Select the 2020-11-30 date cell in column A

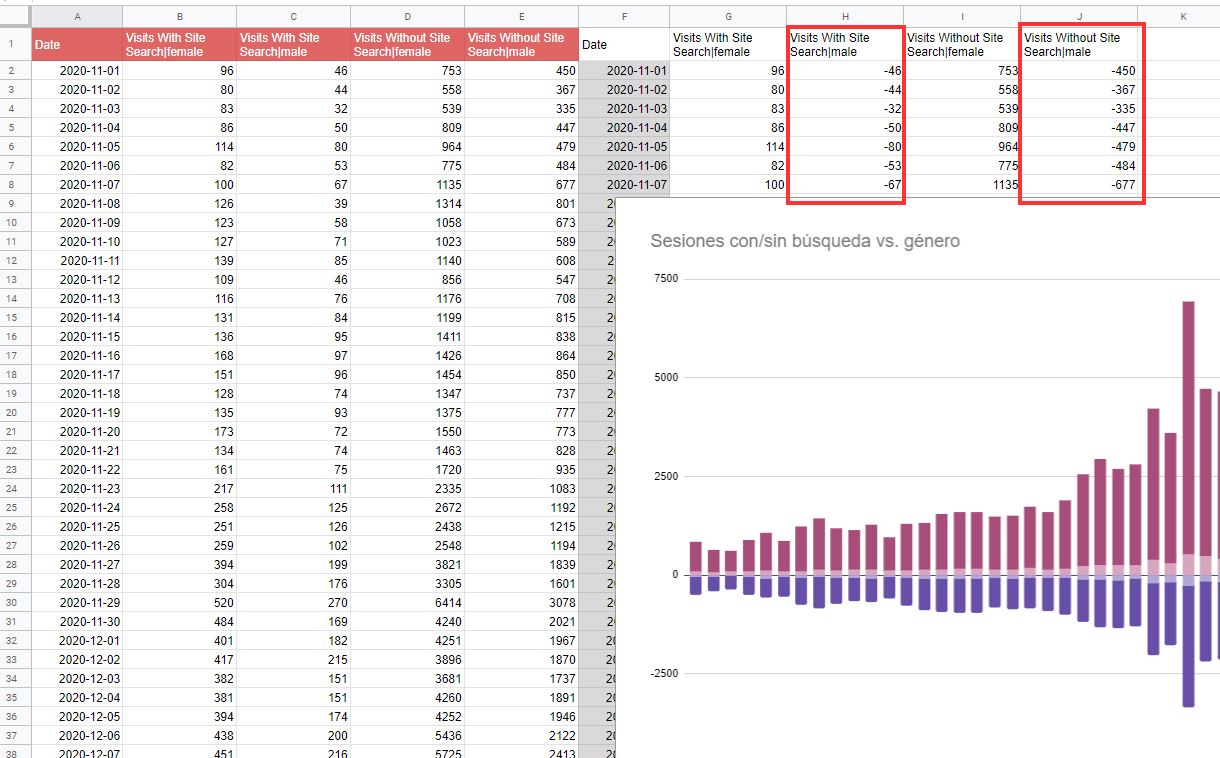point(77,622)
